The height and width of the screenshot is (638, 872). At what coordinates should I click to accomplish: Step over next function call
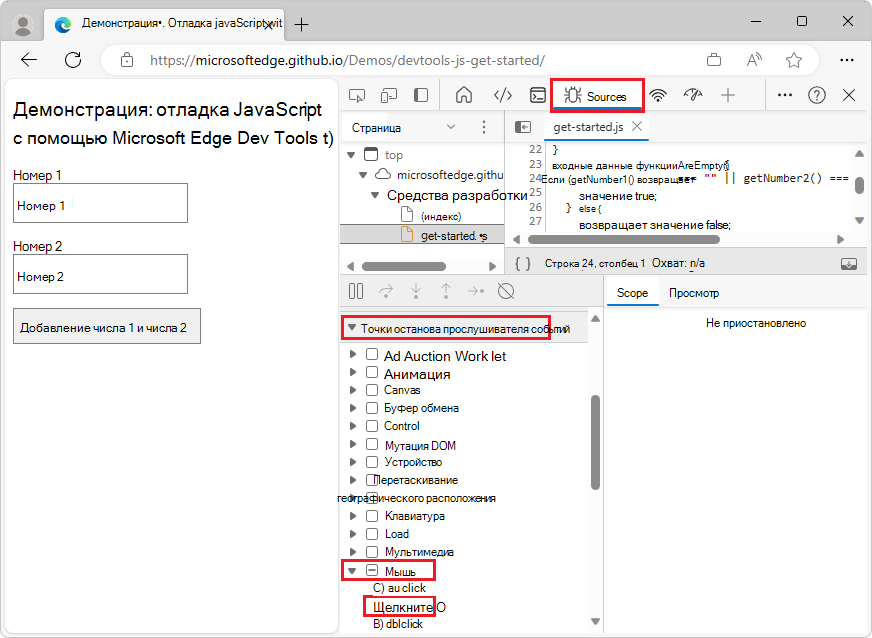[x=386, y=291]
